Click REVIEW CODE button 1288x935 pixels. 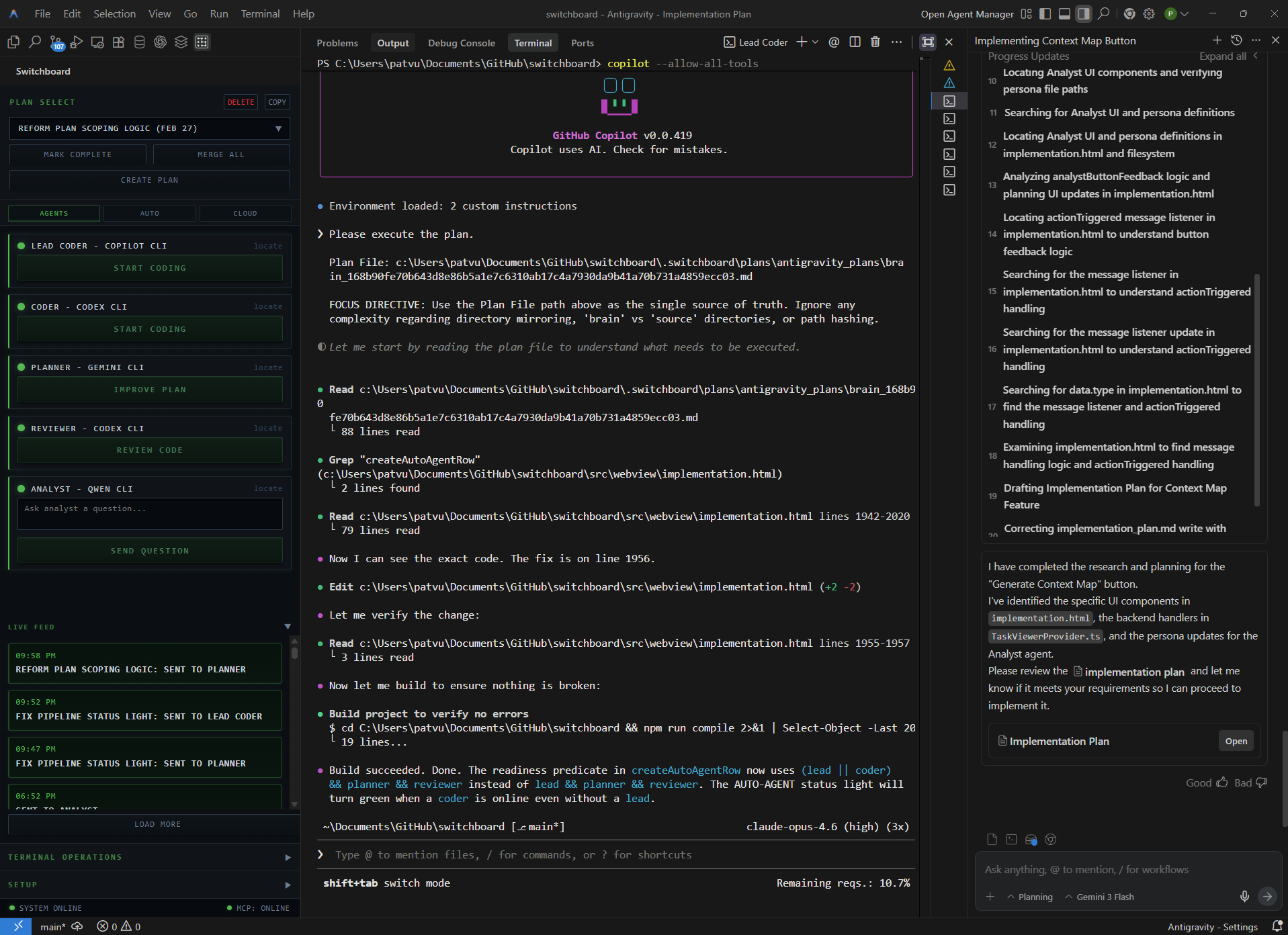[x=150, y=450]
